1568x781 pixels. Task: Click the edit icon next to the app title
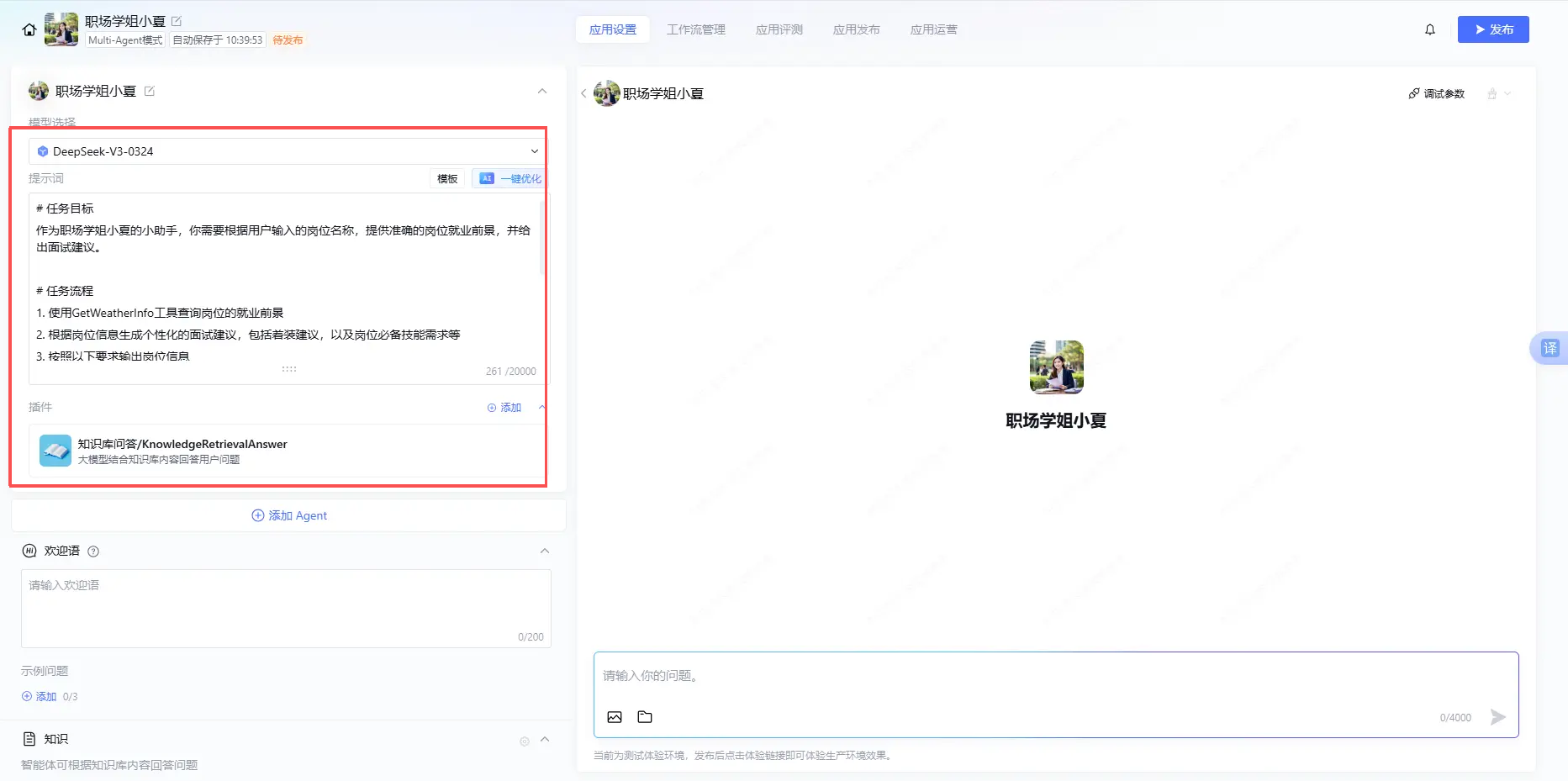pos(177,21)
